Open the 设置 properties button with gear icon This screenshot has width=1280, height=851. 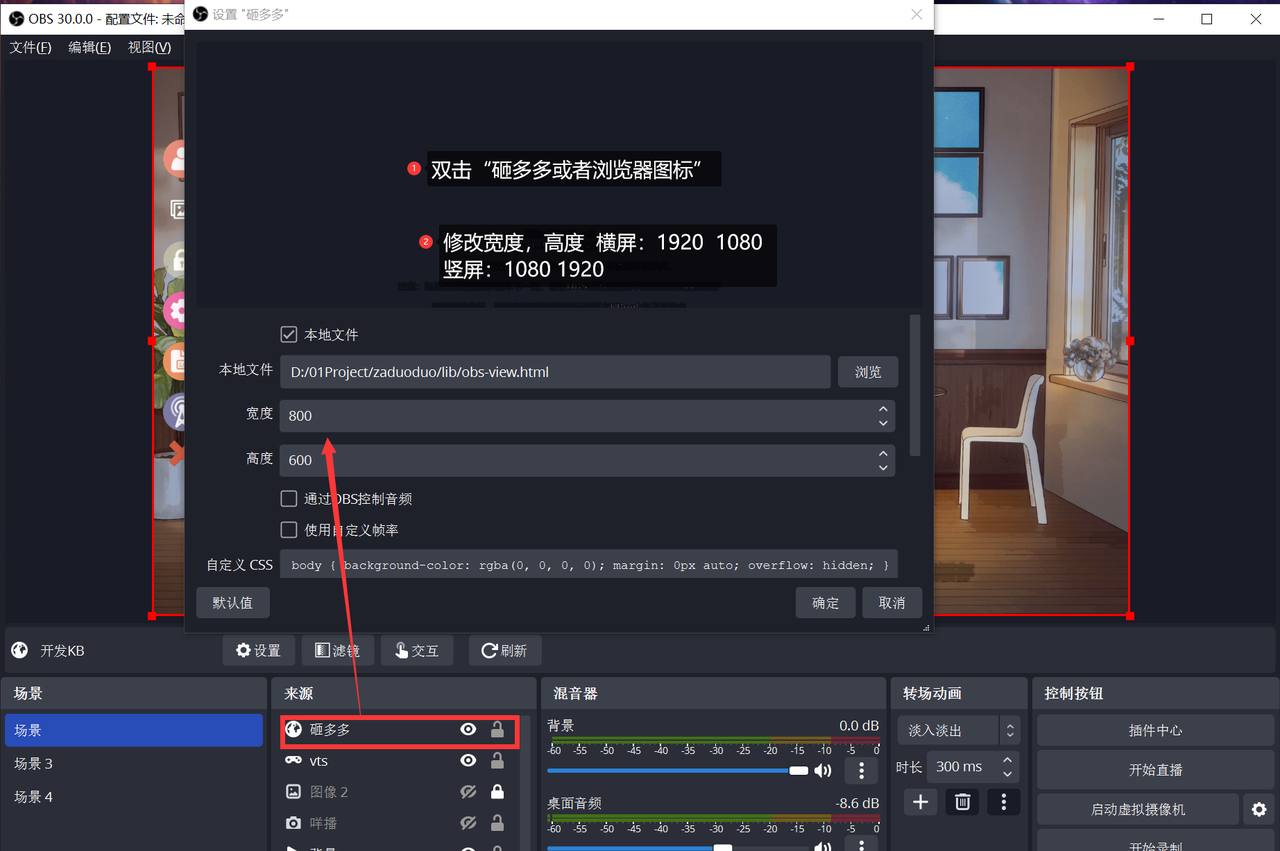click(x=258, y=650)
